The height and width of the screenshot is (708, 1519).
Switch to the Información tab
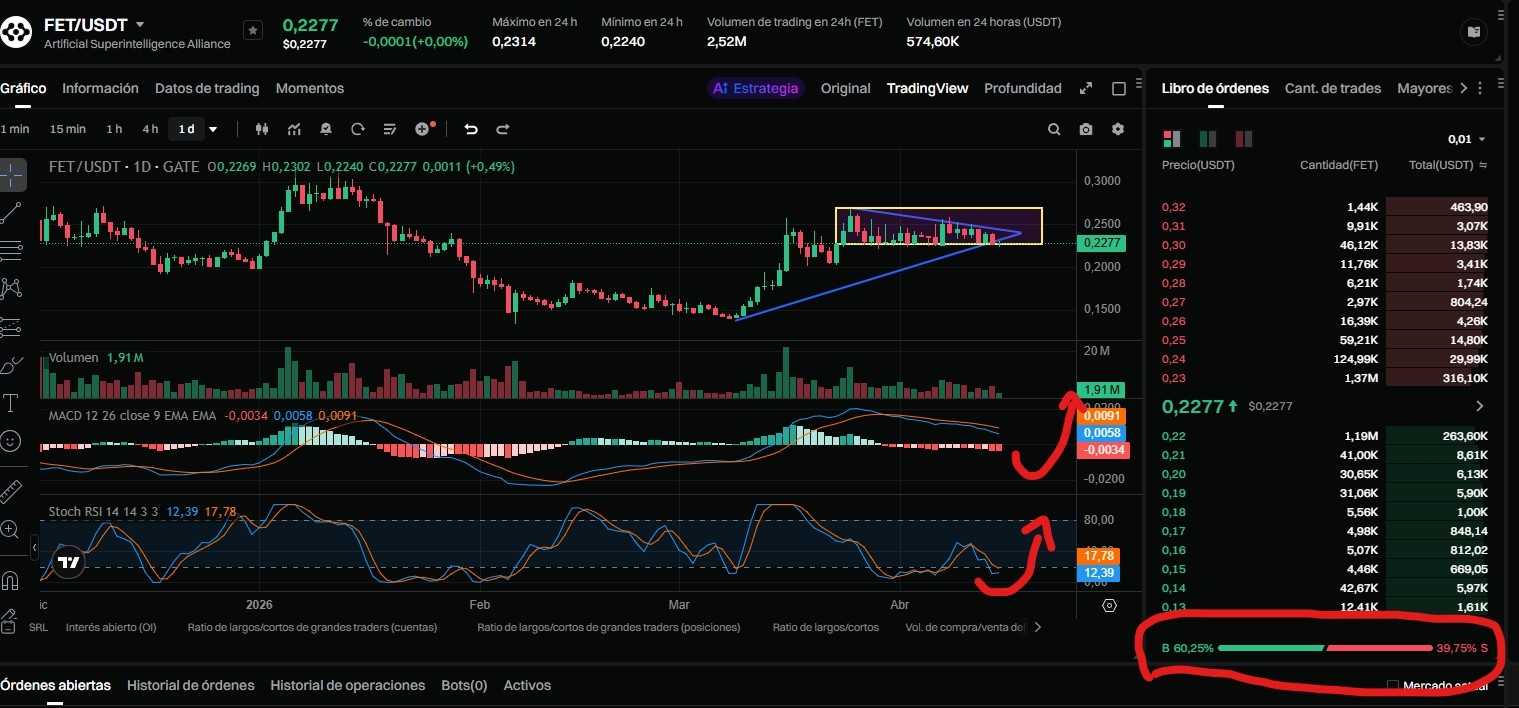100,88
